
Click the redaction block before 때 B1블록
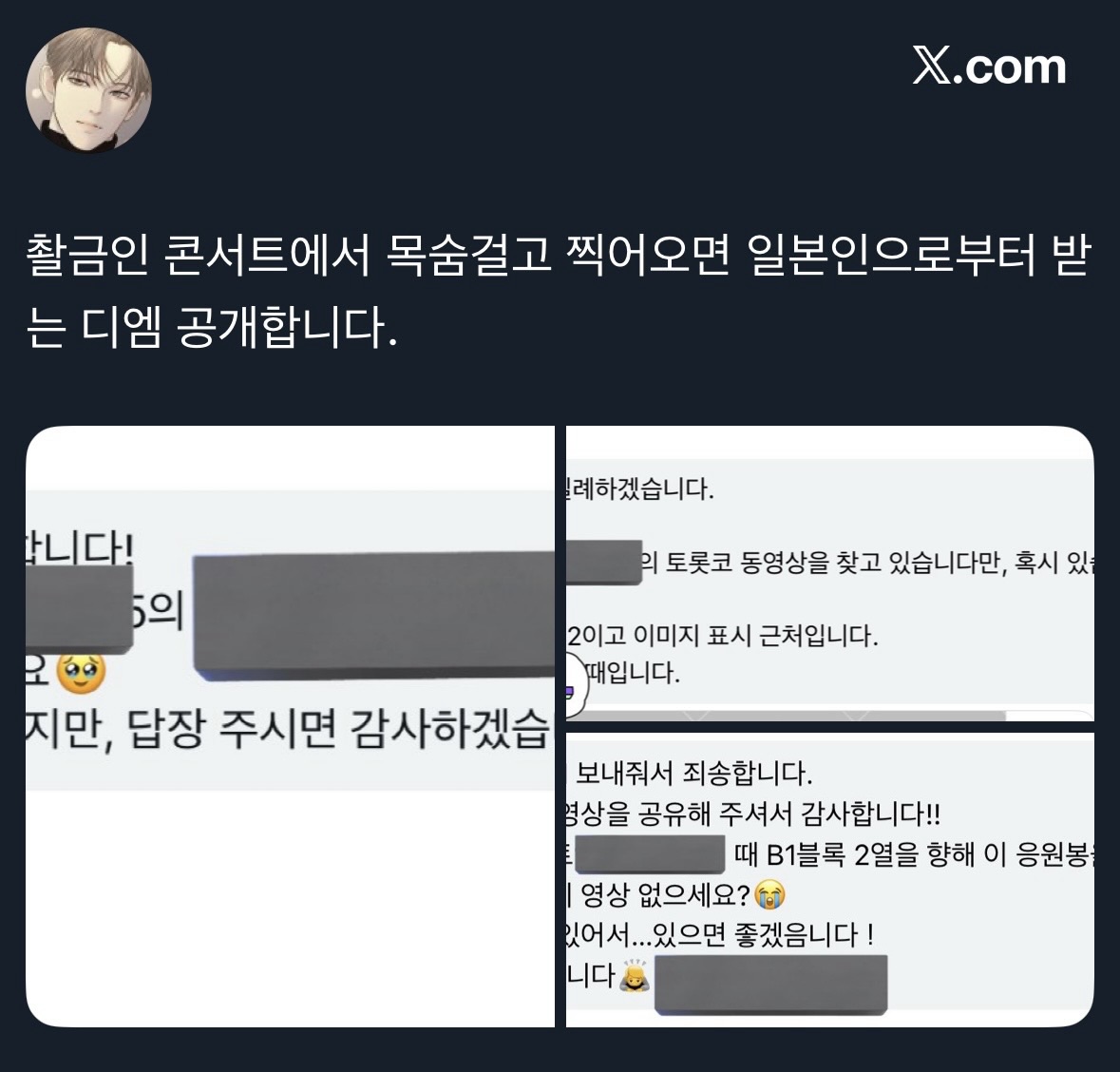pyautogui.click(x=650, y=854)
